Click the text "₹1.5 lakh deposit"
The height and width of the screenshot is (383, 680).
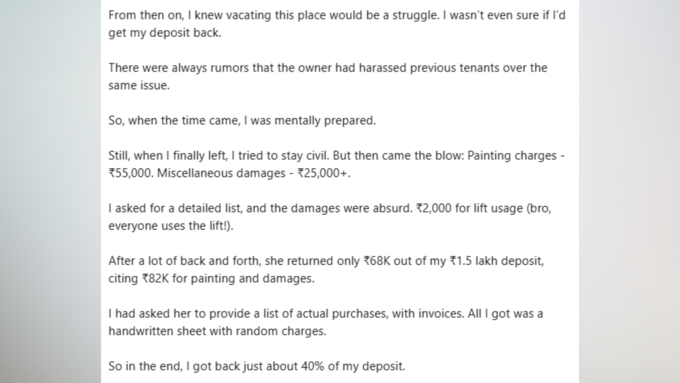tap(496, 261)
